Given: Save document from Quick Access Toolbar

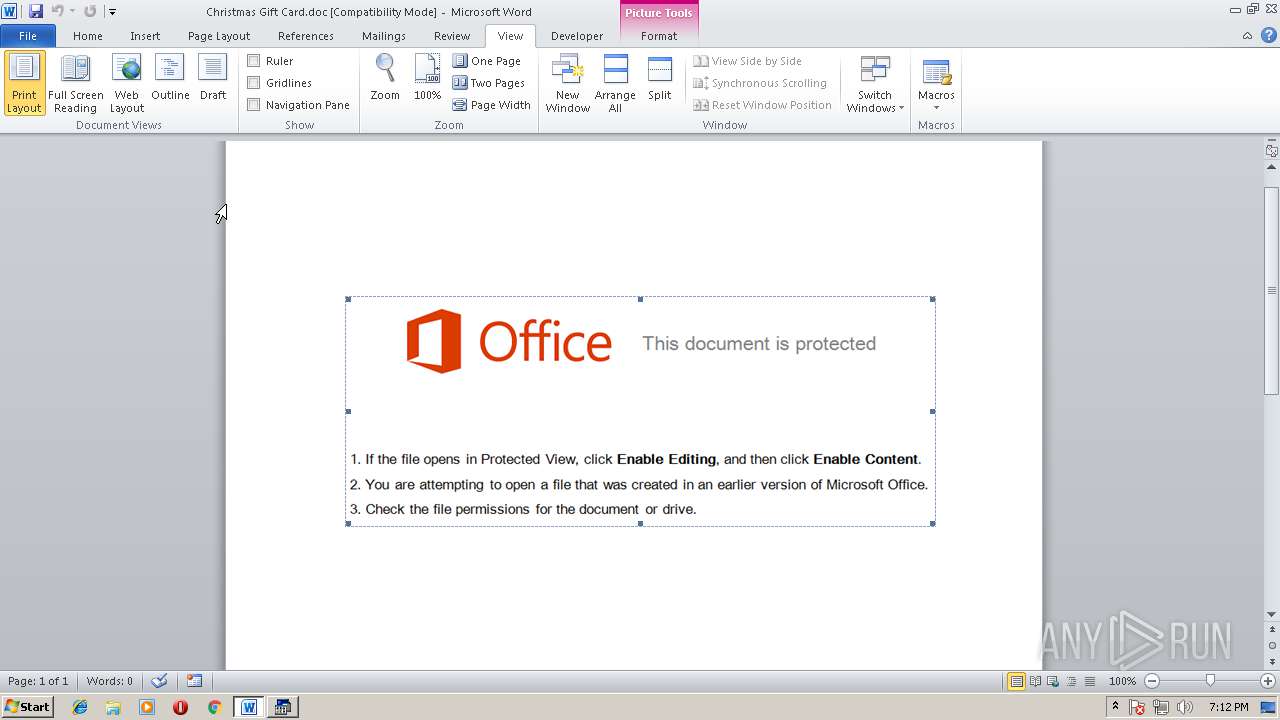Looking at the screenshot, I should [36, 11].
